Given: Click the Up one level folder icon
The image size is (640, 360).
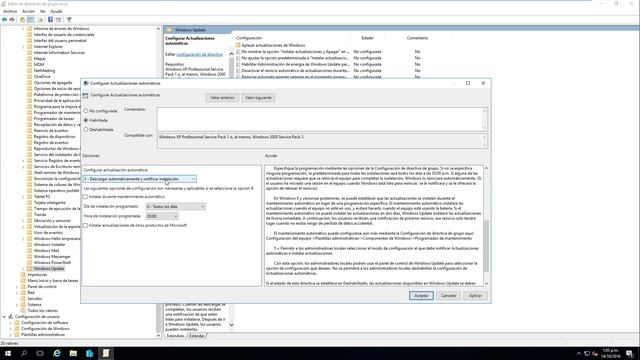Looking at the screenshot, I should point(22,20).
